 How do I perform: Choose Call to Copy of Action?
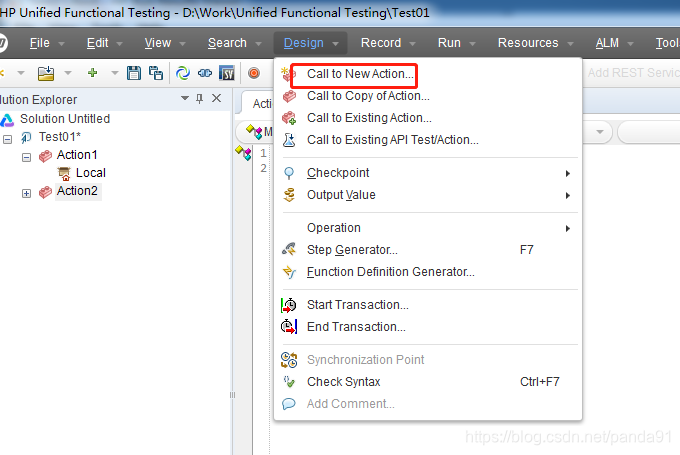pyautogui.click(x=428, y=96)
